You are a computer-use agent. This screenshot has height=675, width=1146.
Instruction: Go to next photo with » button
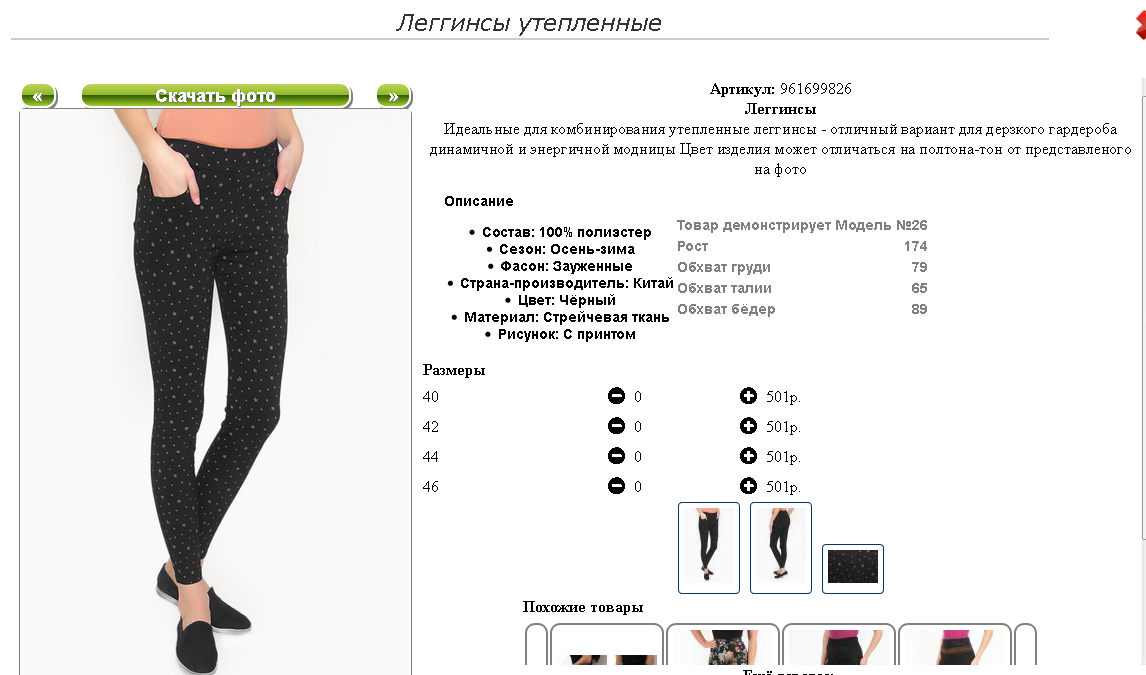point(394,96)
